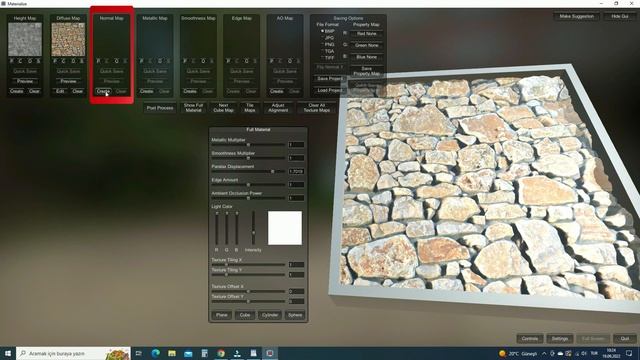The width and height of the screenshot is (640, 360).
Task: Open Google Chrome from the taskbar
Action: point(221,353)
